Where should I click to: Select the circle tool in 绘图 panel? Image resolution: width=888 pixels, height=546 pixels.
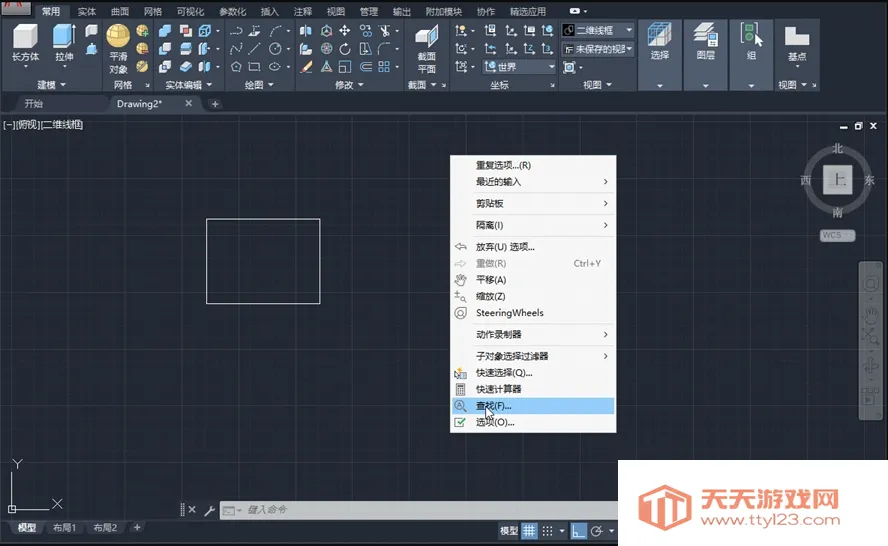(275, 49)
